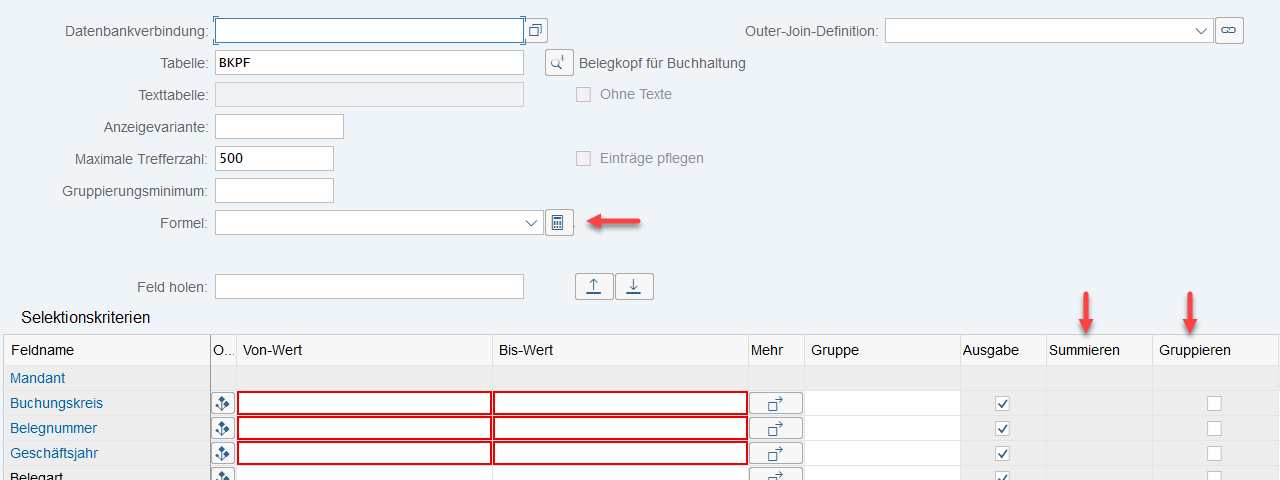Viewport: 1280px width, 480px height.
Task: Uncheck the Ausgabe checkbox for Buchungskreis
Action: click(x=1003, y=403)
